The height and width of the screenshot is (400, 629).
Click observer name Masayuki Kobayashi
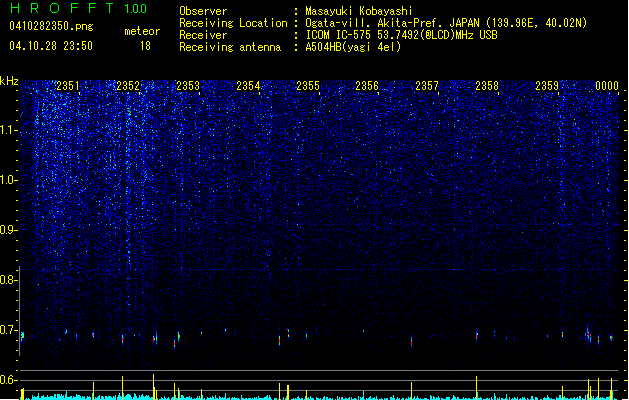[359, 11]
